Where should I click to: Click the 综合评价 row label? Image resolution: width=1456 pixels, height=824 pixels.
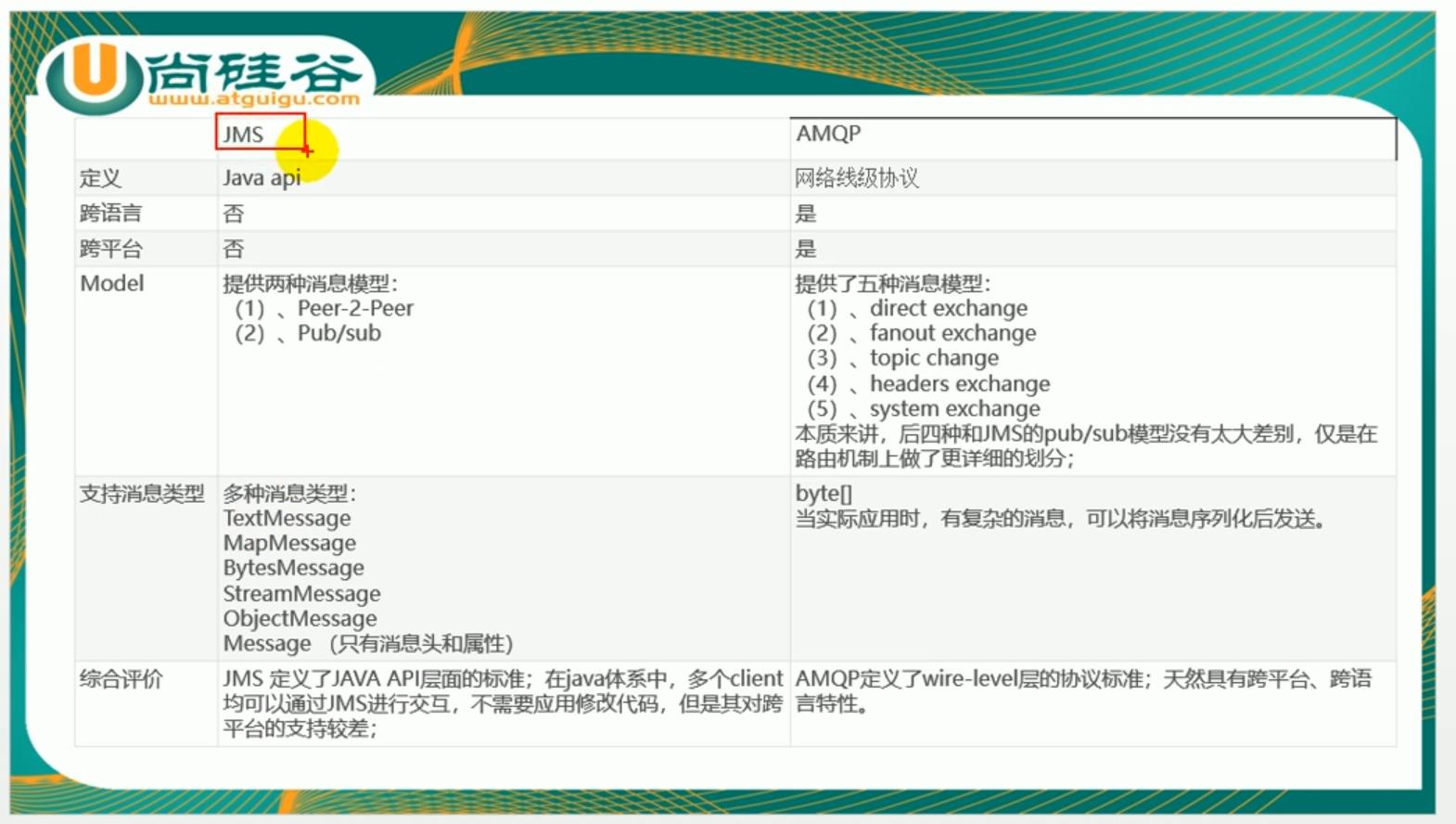click(x=121, y=679)
